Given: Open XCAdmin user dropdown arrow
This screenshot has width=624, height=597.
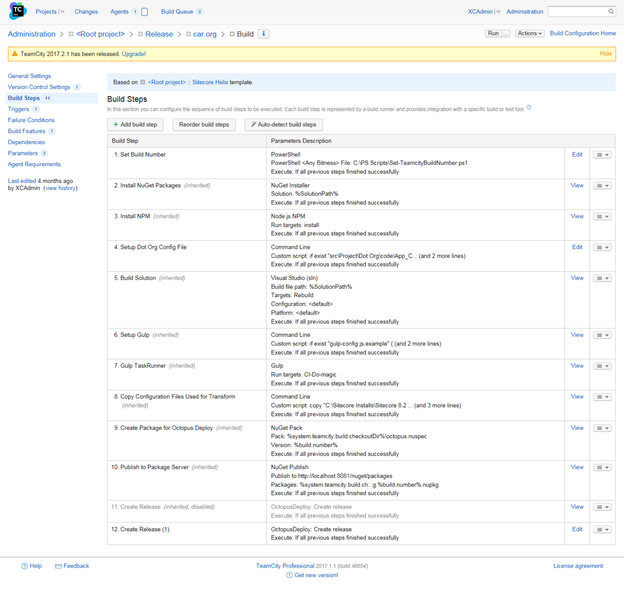Looking at the screenshot, I should click(x=498, y=12).
